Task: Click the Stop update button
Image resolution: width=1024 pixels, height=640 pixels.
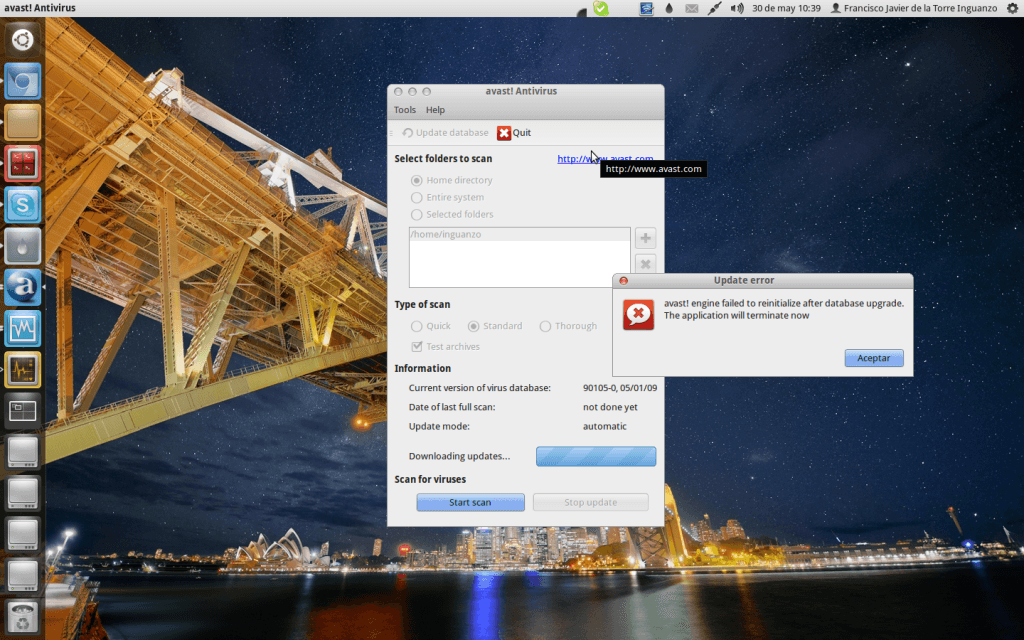Action: pyautogui.click(x=590, y=502)
